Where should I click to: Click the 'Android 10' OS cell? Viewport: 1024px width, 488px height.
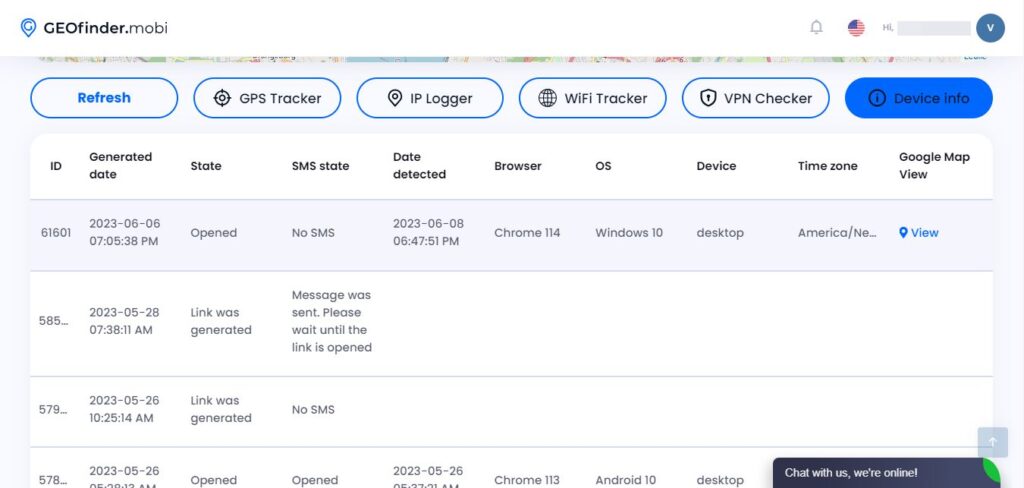(x=628, y=480)
